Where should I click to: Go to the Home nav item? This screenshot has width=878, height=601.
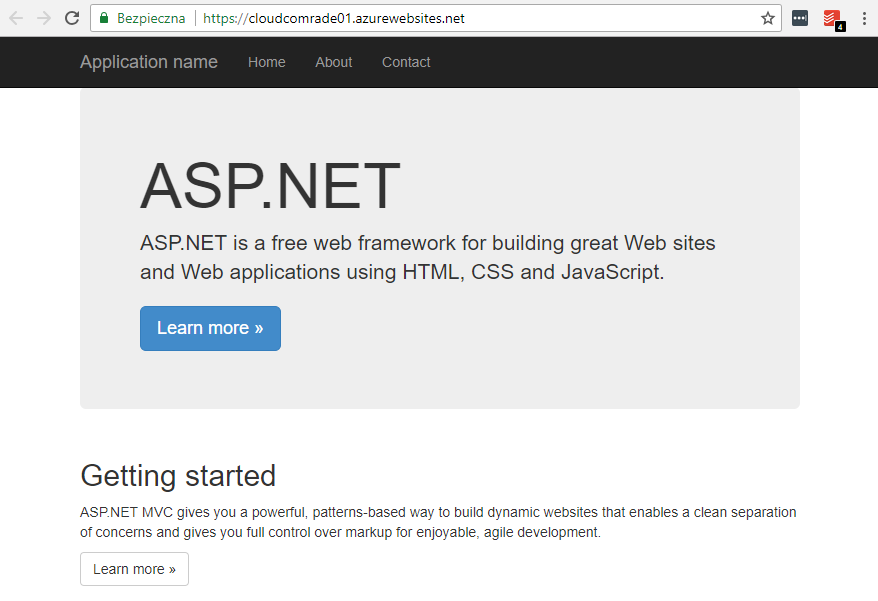[267, 62]
